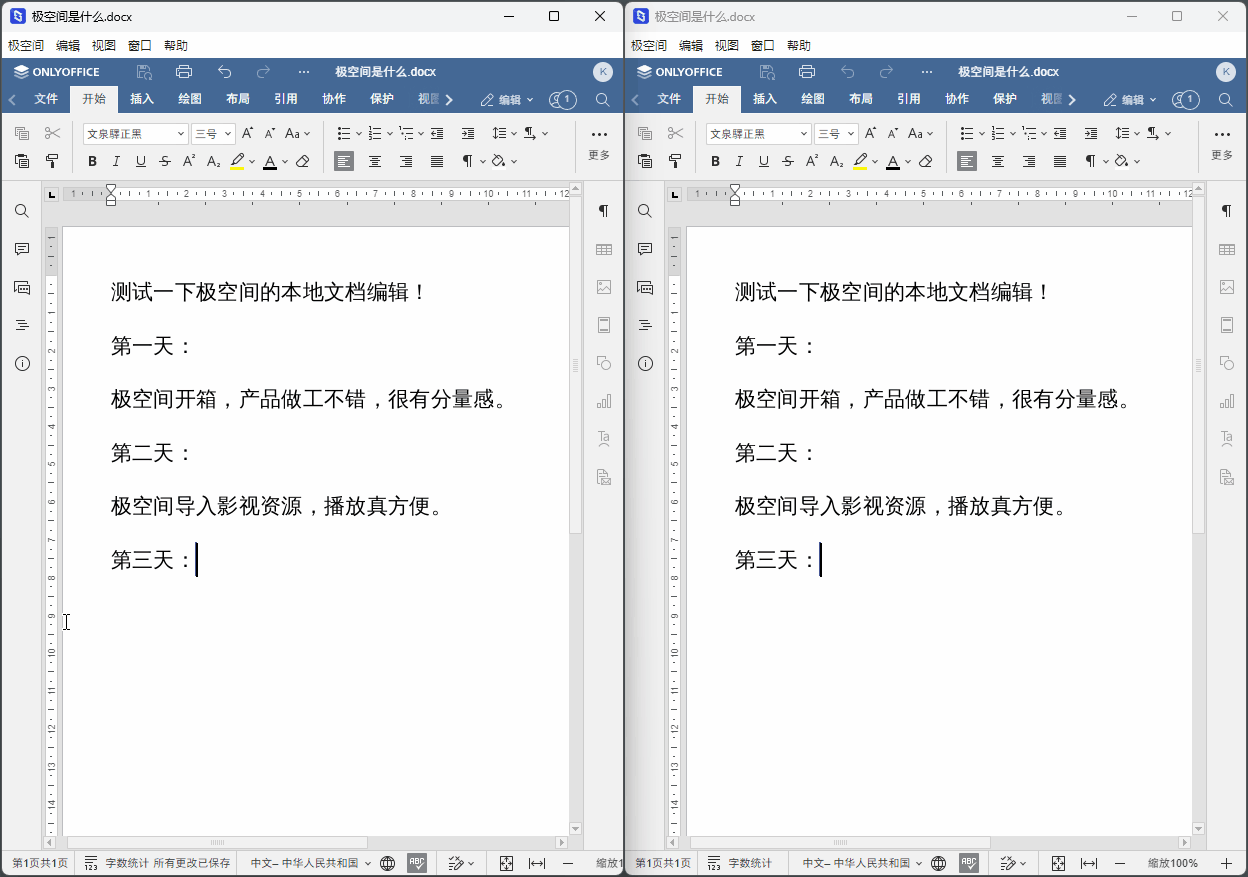Click user avatar K in right window
The height and width of the screenshot is (877, 1248).
1226,72
